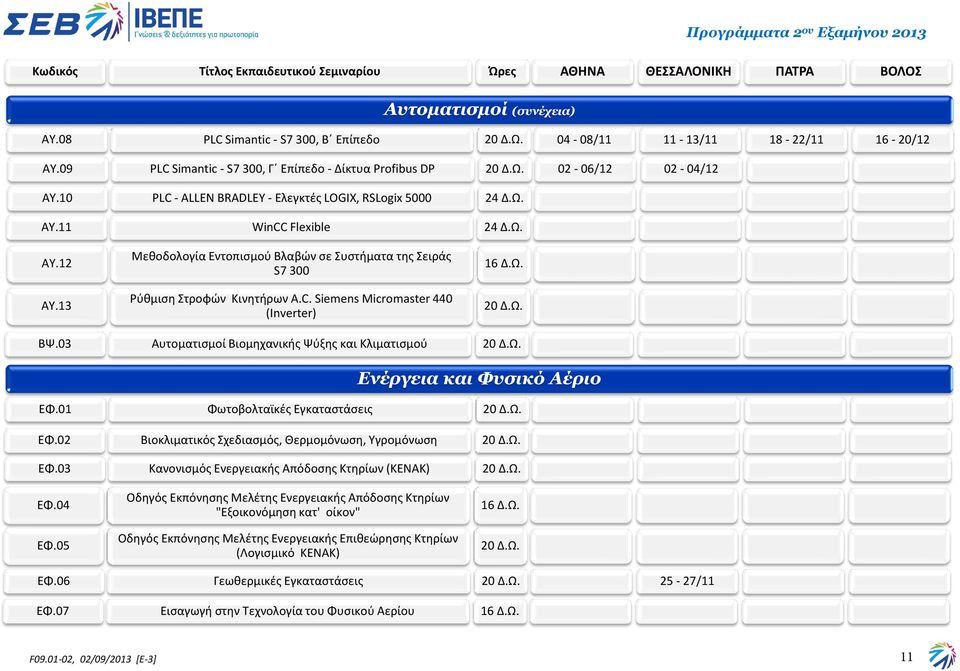Select Volos date 16 - 20/12
This screenshot has width=960, height=671.
[902, 140]
